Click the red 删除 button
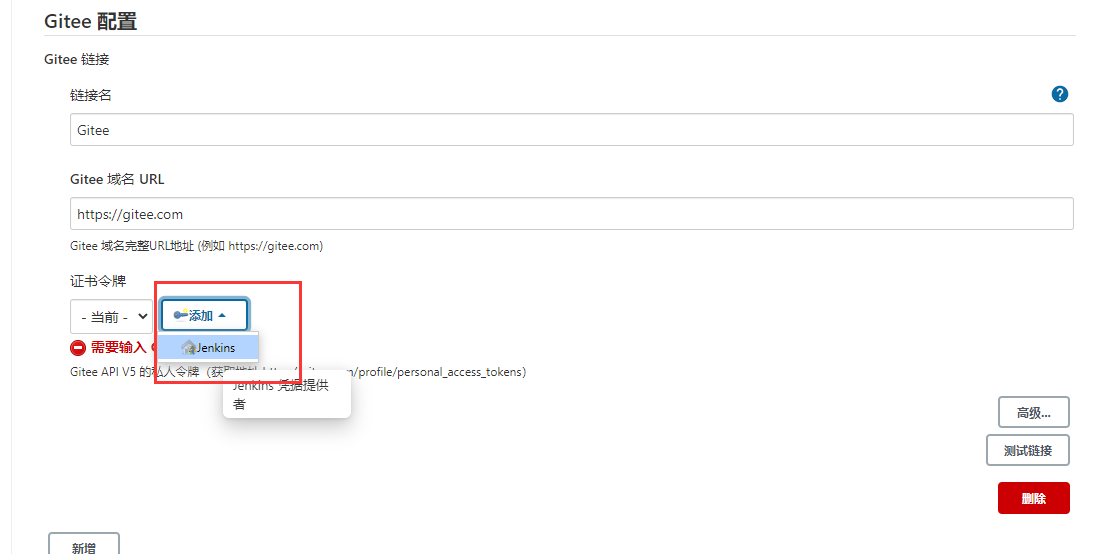The width and height of the screenshot is (1094, 554). point(1033,498)
